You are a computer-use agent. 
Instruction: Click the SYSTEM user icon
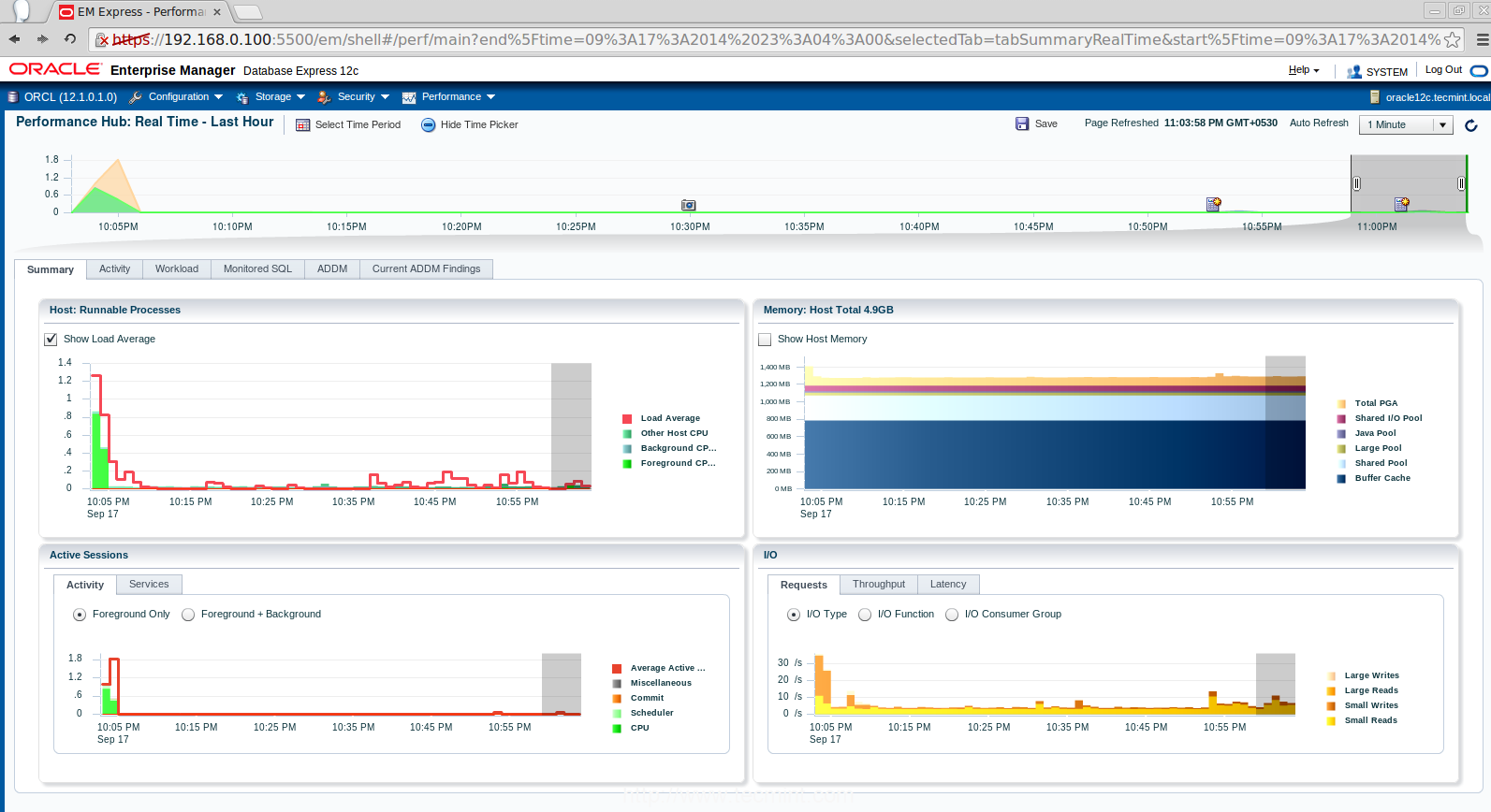pyautogui.click(x=1353, y=71)
